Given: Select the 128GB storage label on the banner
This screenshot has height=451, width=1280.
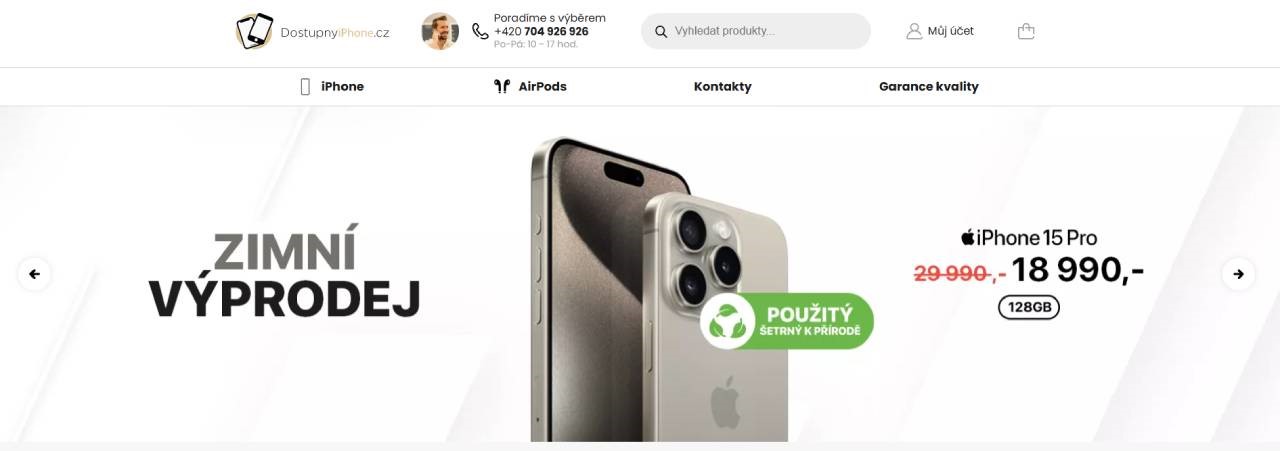Looking at the screenshot, I should (x=1029, y=308).
